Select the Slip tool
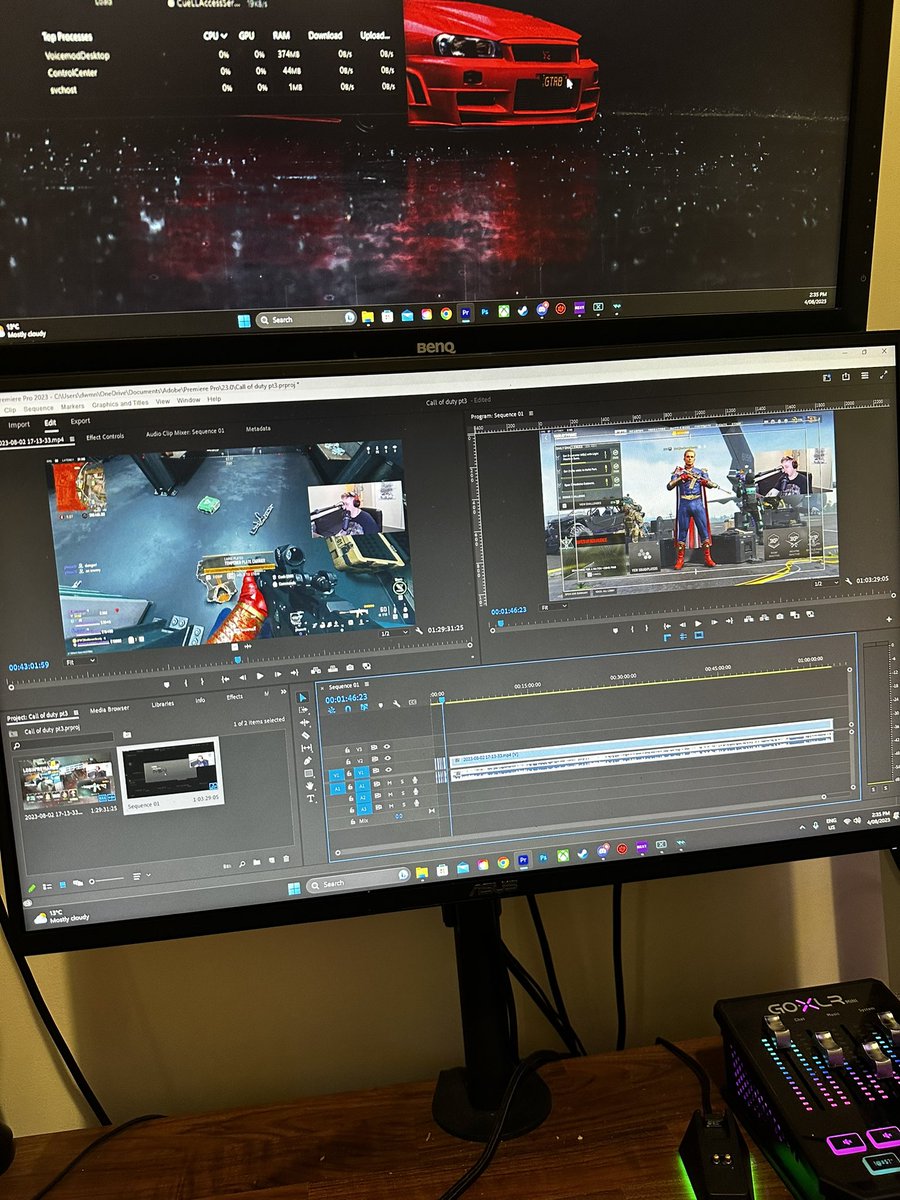The width and height of the screenshot is (900, 1200). (x=305, y=748)
